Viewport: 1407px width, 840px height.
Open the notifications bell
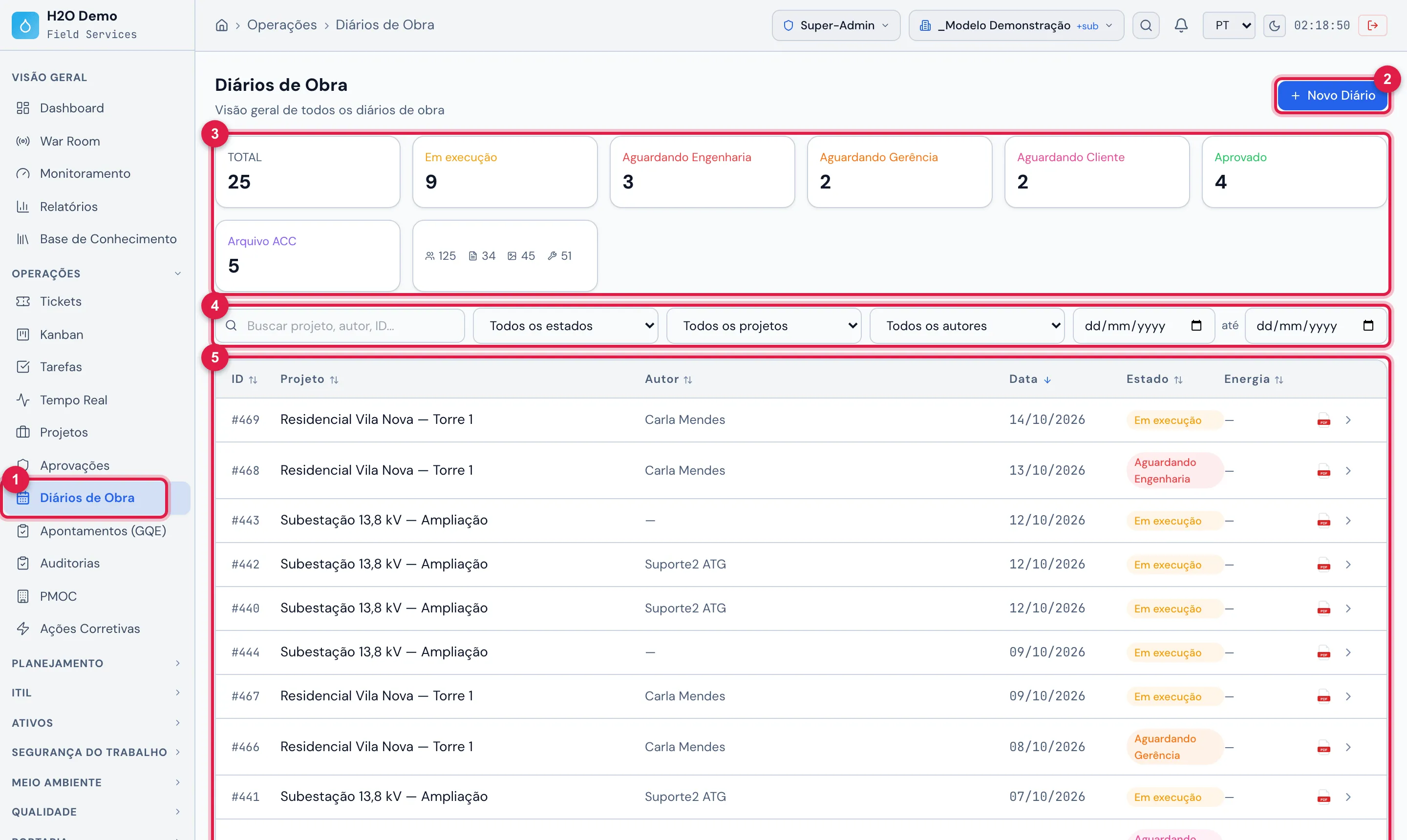(1180, 25)
